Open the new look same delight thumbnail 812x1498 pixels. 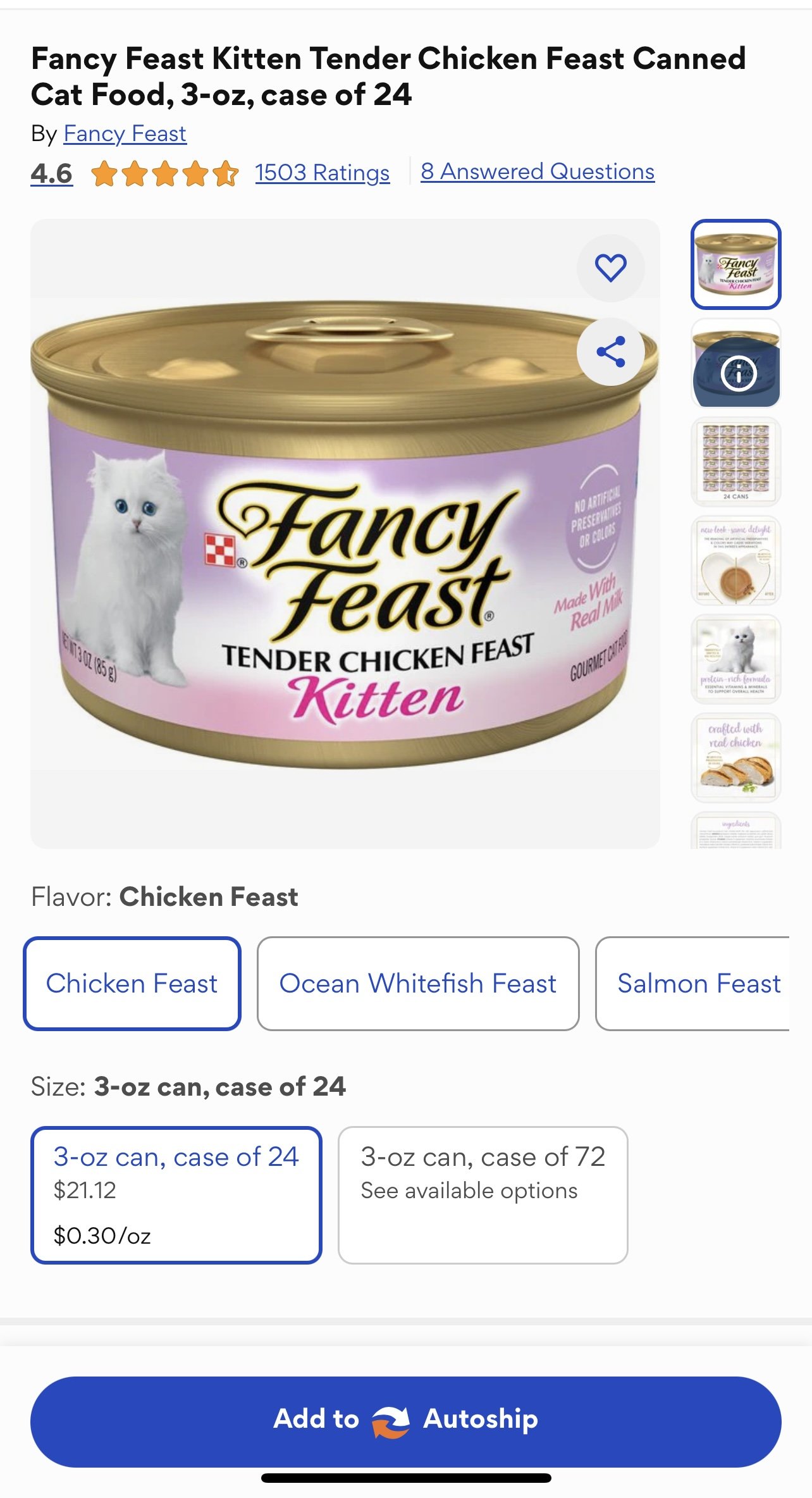(x=736, y=560)
